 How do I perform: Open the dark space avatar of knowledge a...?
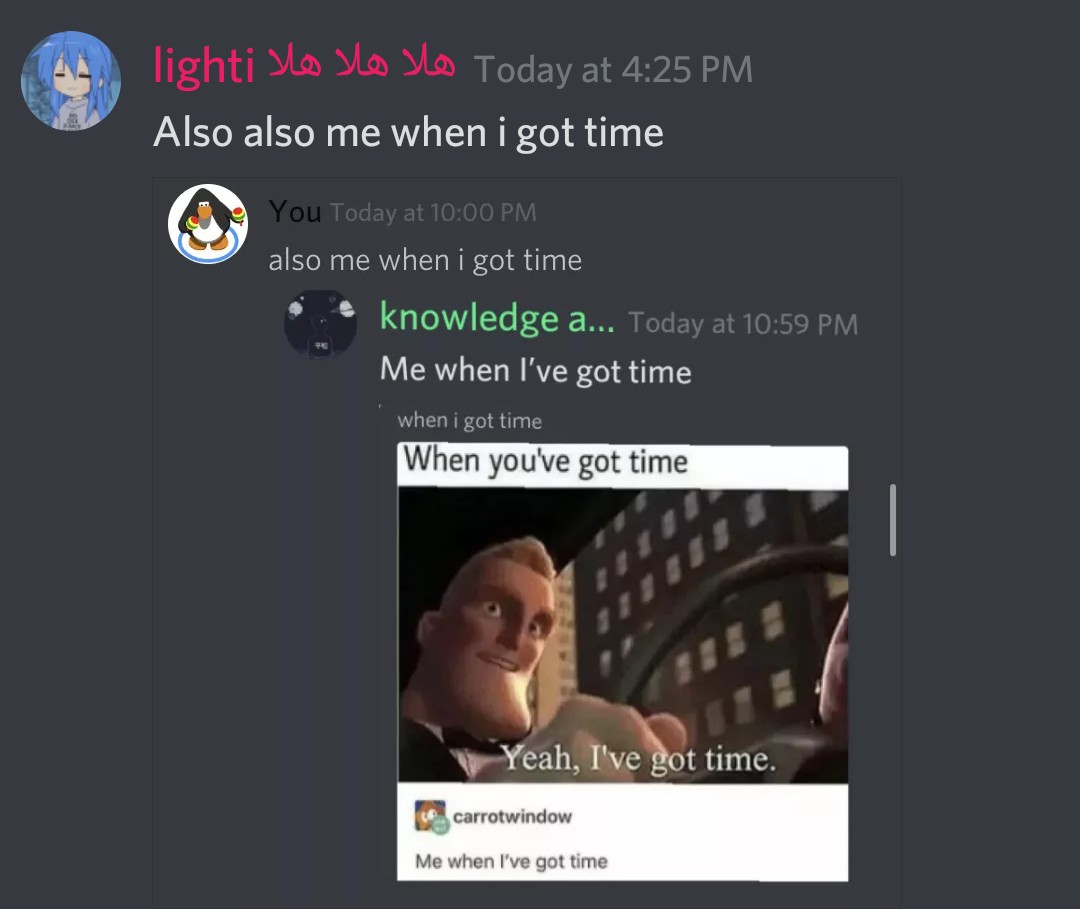point(320,324)
